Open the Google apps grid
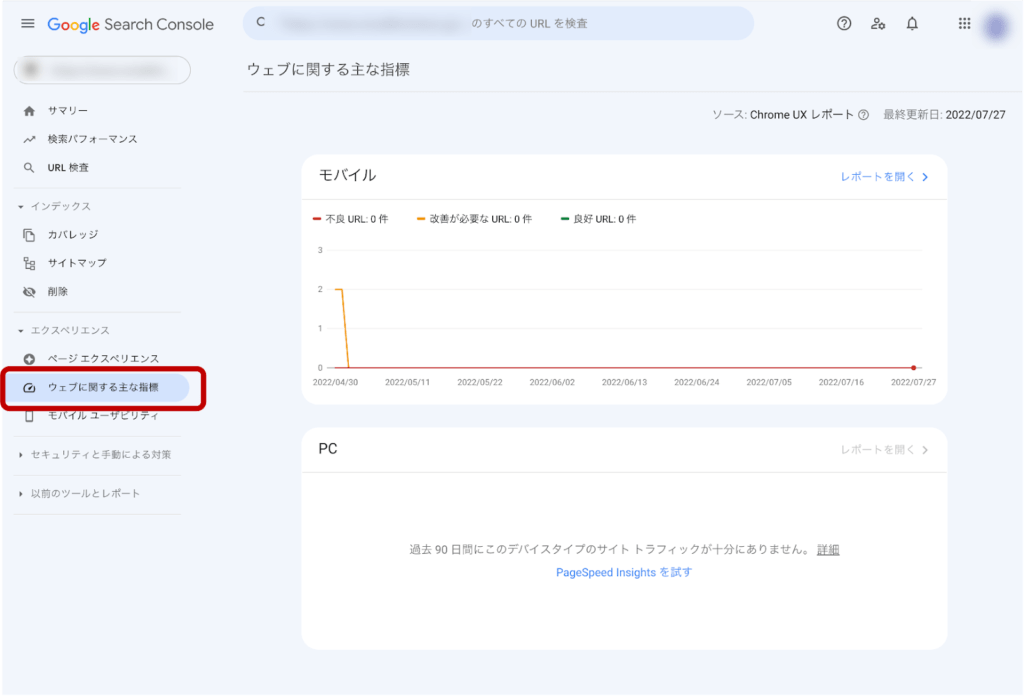 pyautogui.click(x=964, y=24)
